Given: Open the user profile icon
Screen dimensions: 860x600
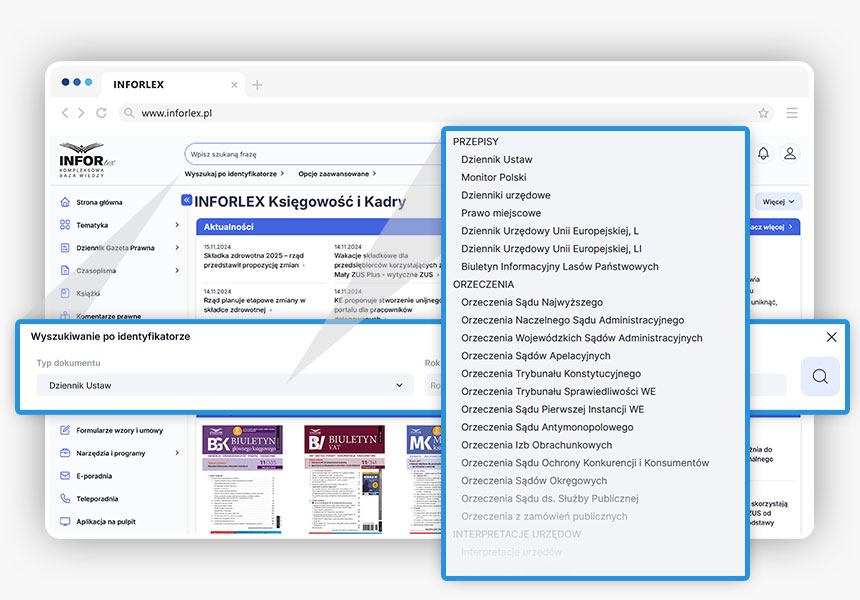Looking at the screenshot, I should 790,153.
